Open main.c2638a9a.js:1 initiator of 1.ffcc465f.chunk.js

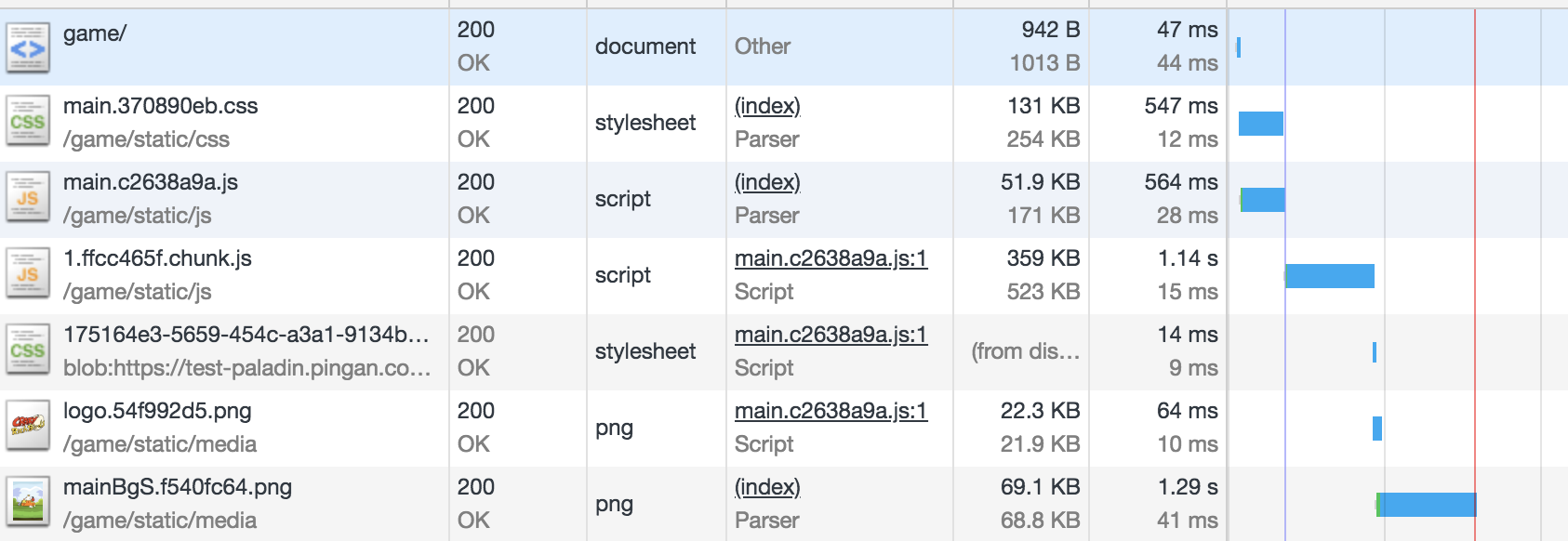[831, 258]
